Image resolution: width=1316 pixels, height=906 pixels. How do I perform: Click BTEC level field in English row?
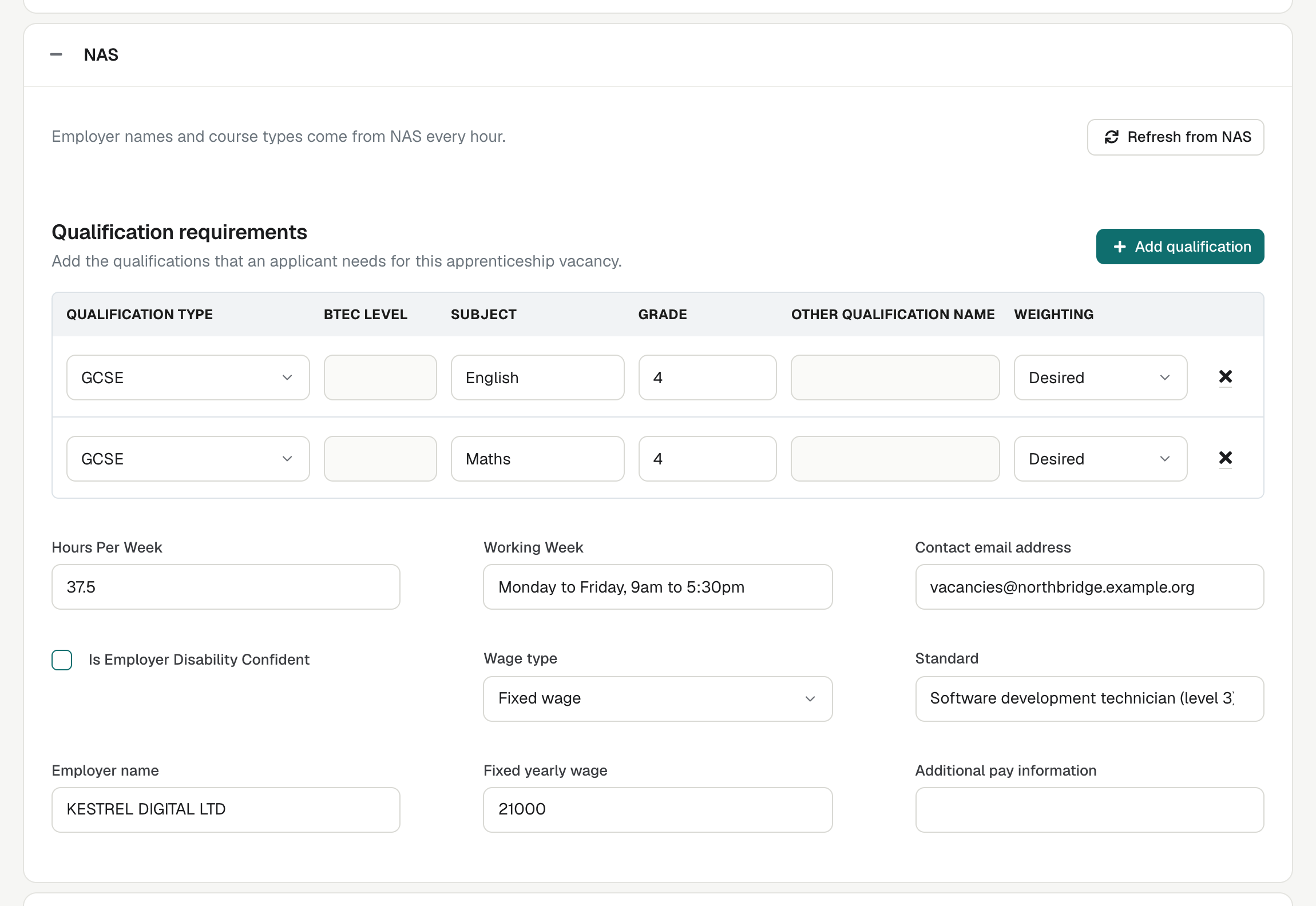click(x=380, y=378)
